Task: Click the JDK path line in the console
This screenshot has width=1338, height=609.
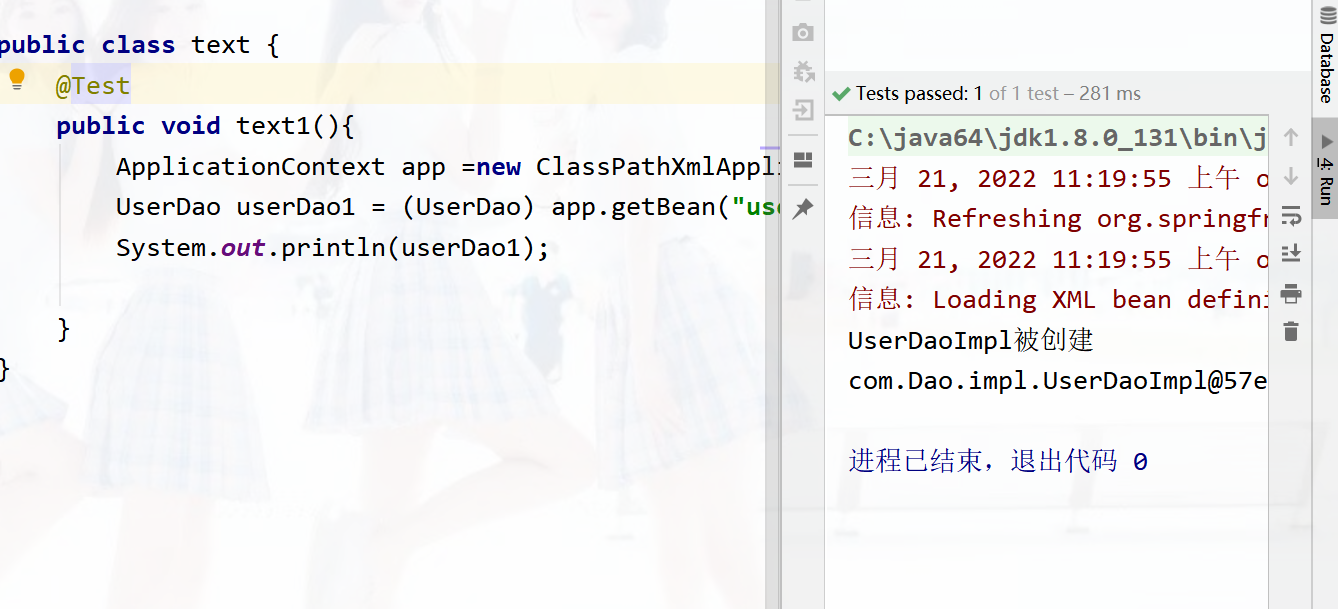Action: coord(1050,137)
